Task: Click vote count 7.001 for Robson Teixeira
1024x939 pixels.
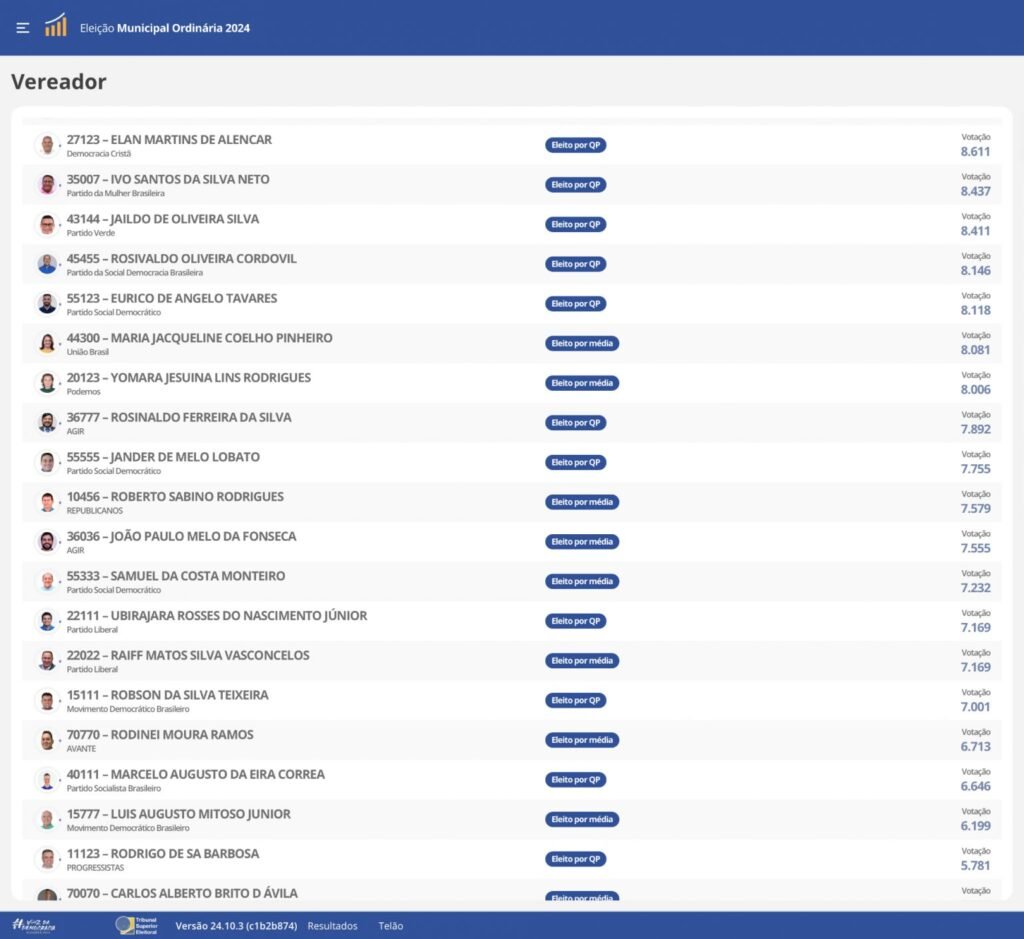Action: tap(975, 707)
